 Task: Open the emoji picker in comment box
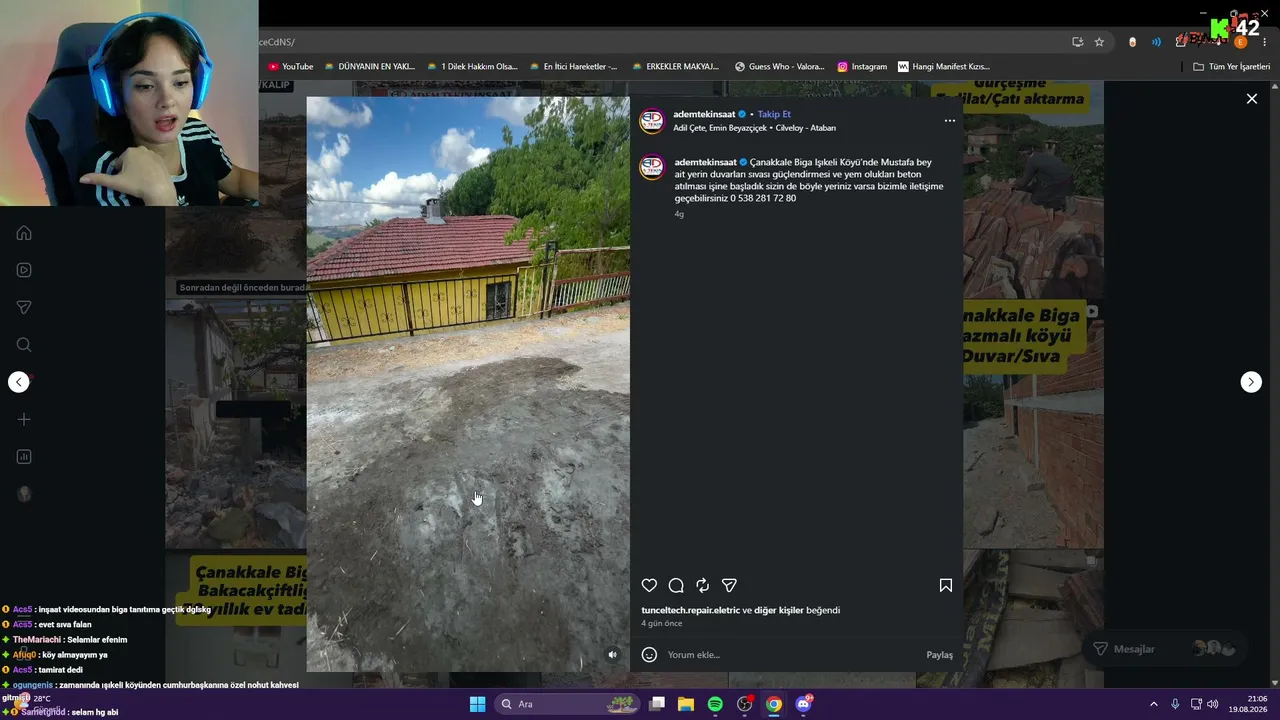click(x=649, y=655)
